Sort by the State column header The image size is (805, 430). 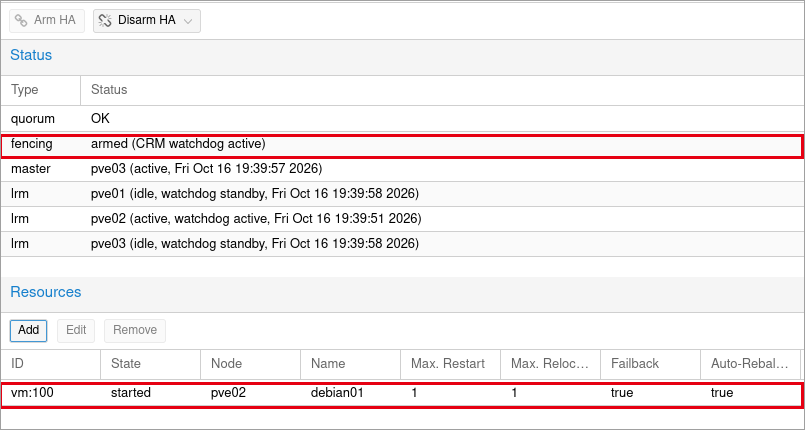click(x=150, y=364)
